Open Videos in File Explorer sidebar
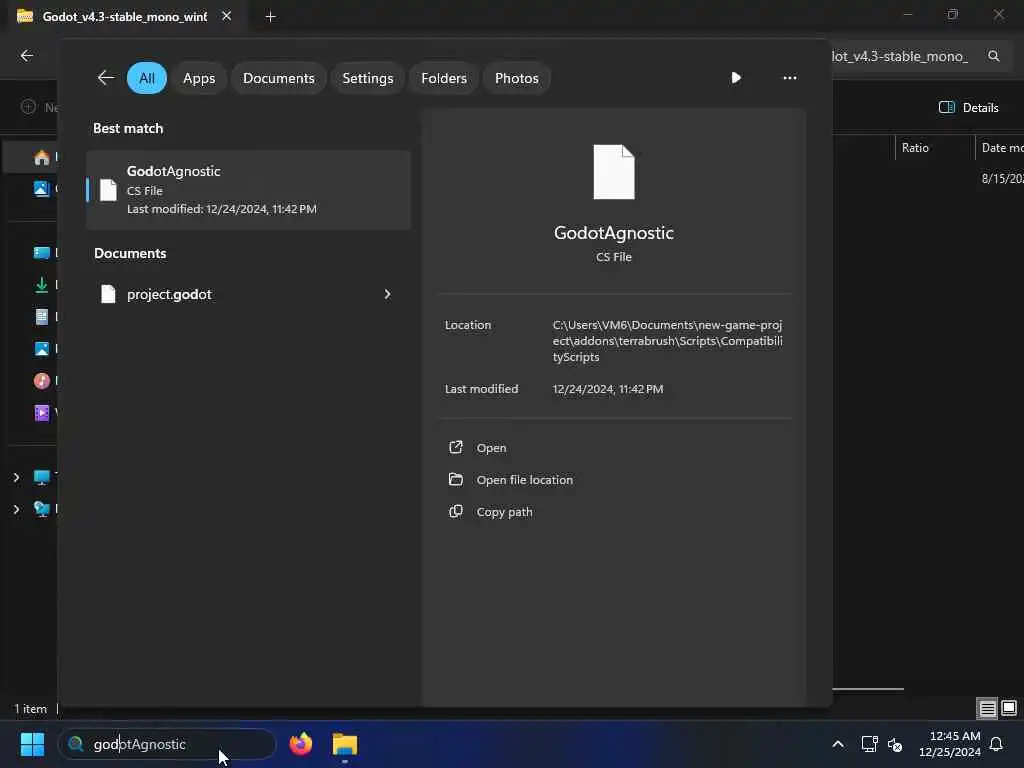1024x768 pixels. pyautogui.click(x=42, y=413)
